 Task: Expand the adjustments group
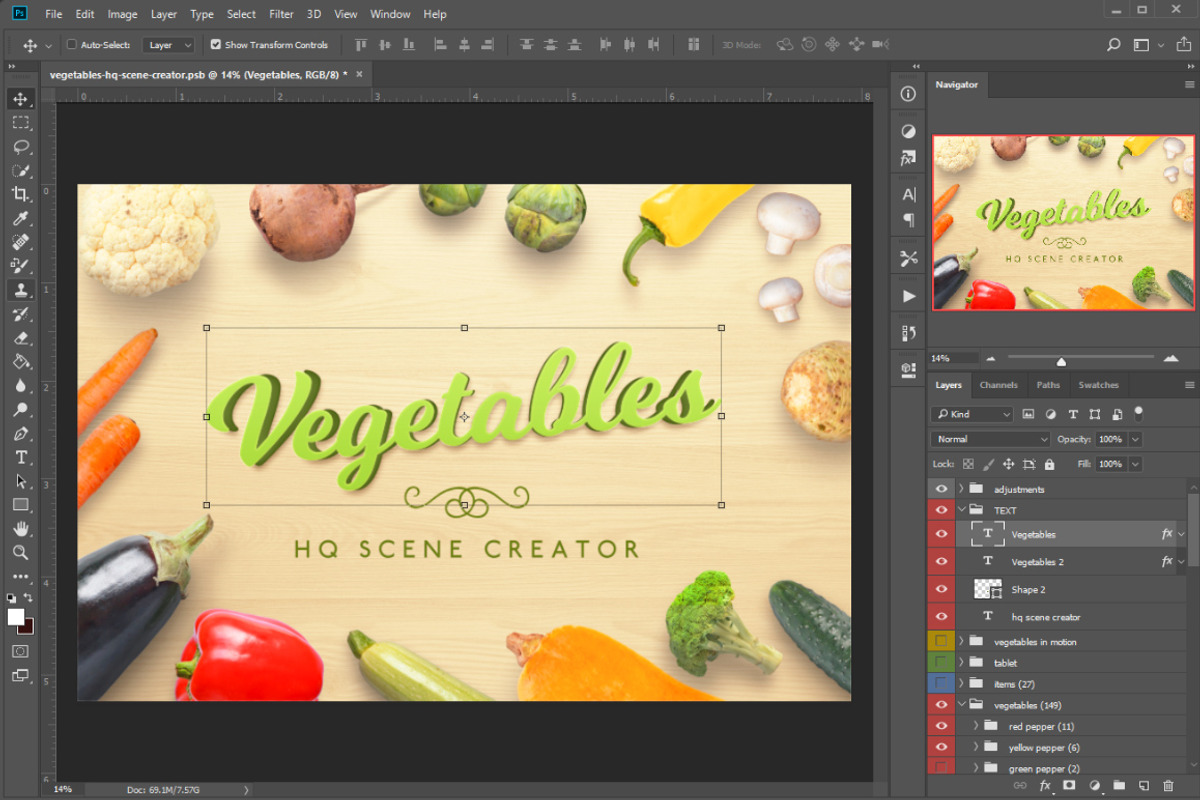click(x=962, y=489)
